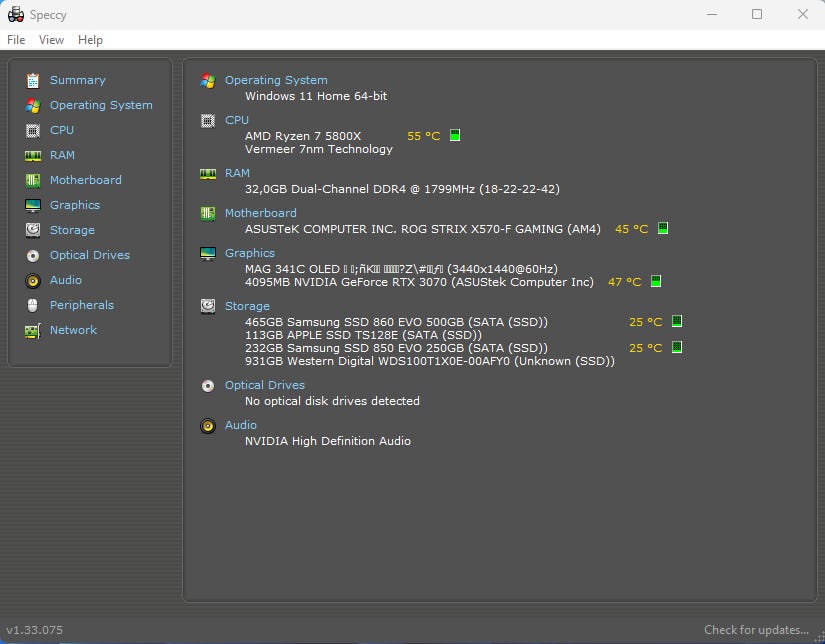Screen dimensions: 825x644
Task: Click the NVIDIA High Definition Audio text
Action: point(327,441)
